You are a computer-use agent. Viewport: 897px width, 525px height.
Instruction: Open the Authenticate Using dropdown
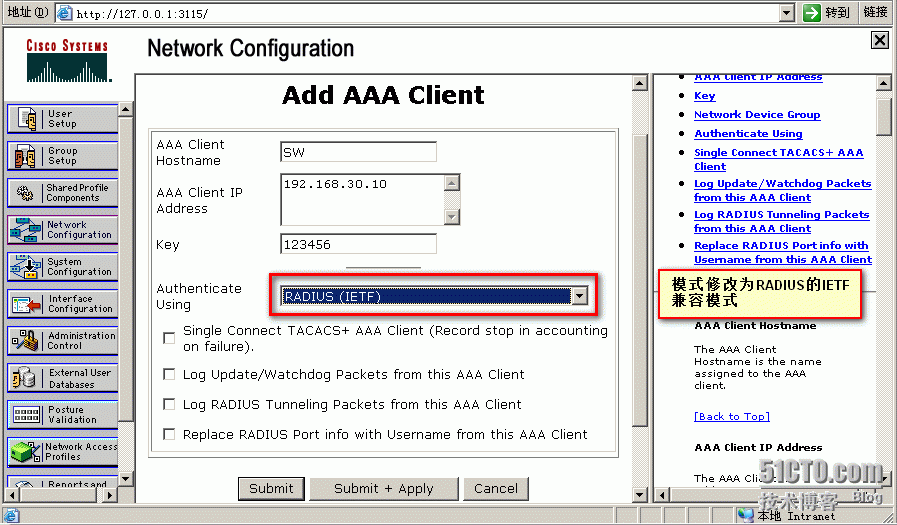(x=580, y=296)
